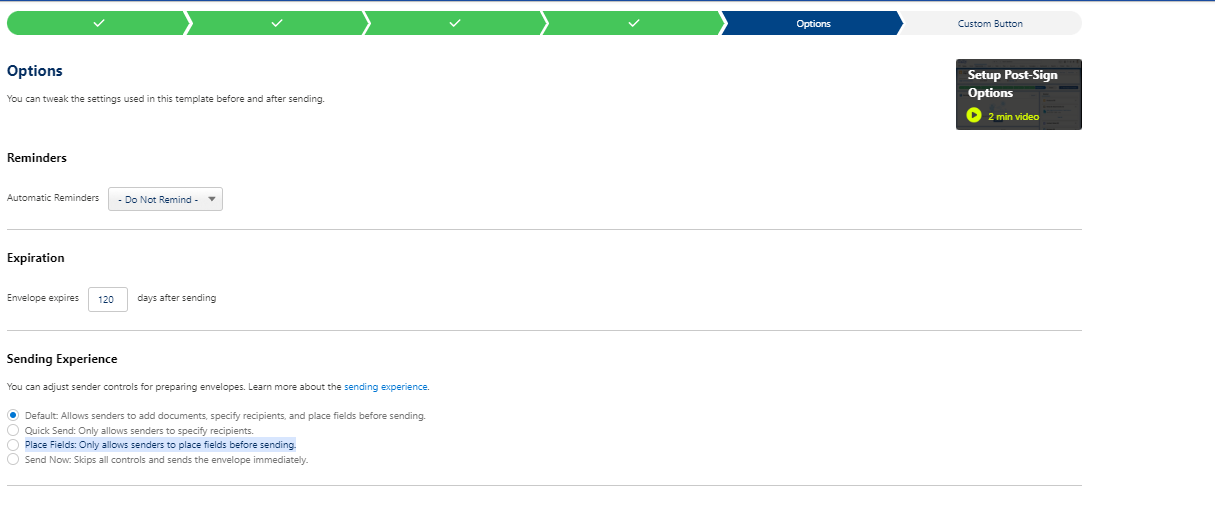Select the Default sending experience radio button
This screenshot has width=1215, height=508.
click(13, 415)
